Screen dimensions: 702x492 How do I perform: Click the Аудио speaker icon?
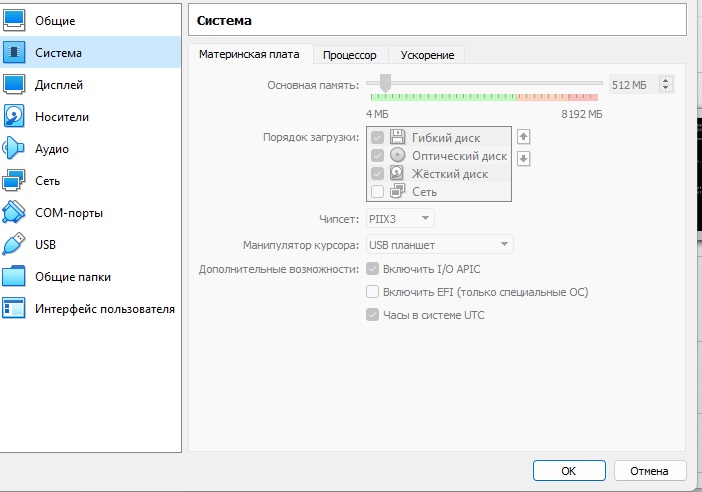(14, 149)
